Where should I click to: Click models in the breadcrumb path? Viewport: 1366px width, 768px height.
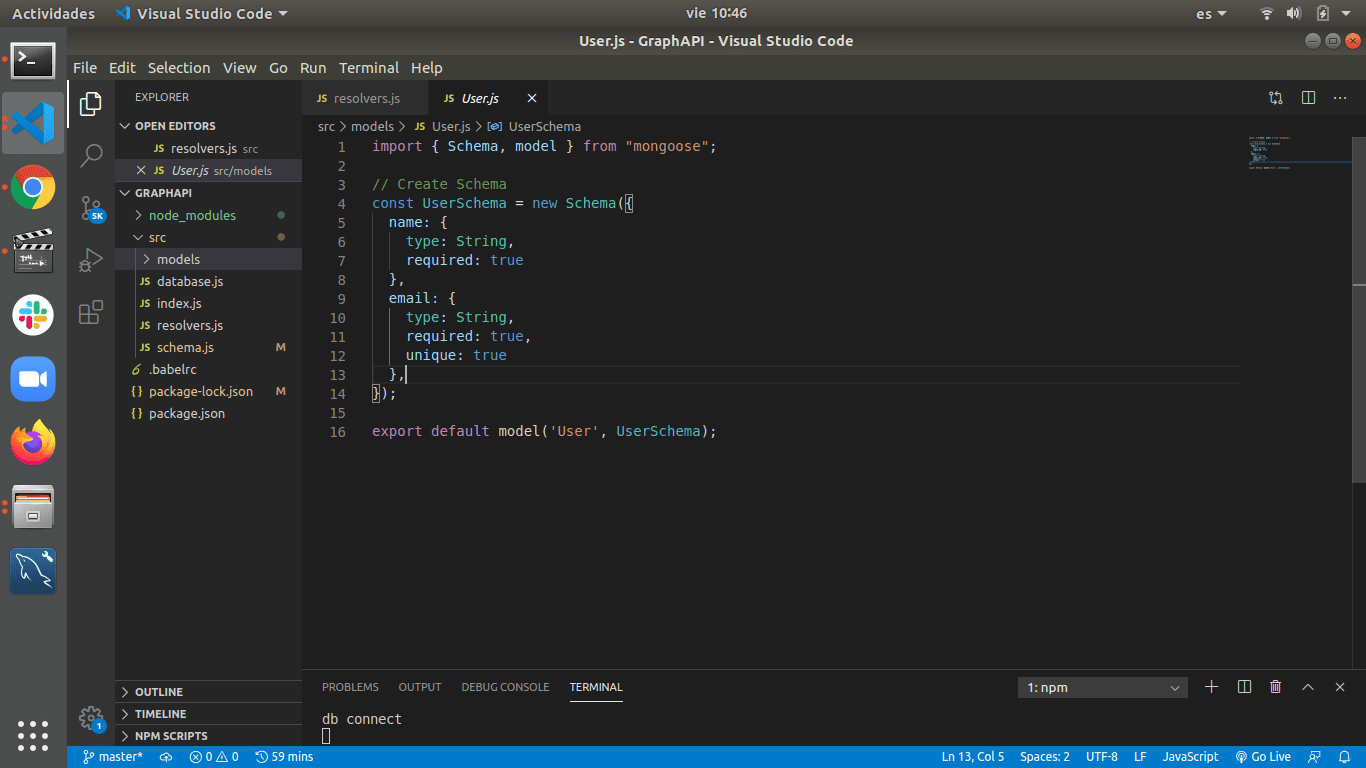pyautogui.click(x=372, y=127)
